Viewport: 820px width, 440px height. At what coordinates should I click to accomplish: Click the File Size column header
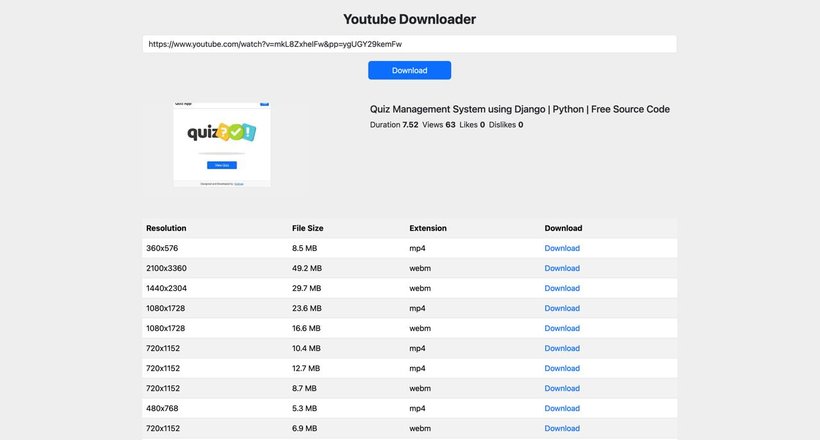[x=308, y=228]
